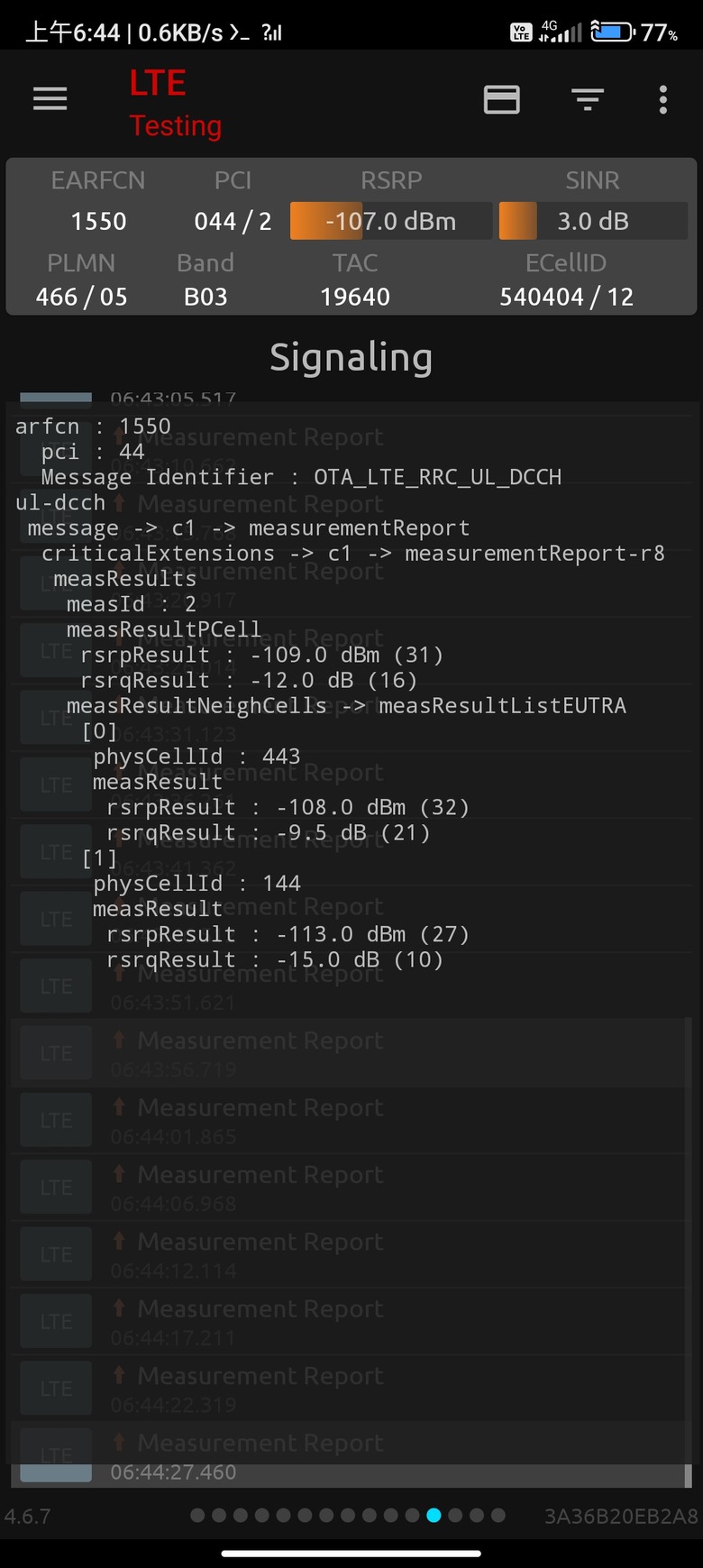Go to the first page indicator dot

click(x=197, y=1516)
